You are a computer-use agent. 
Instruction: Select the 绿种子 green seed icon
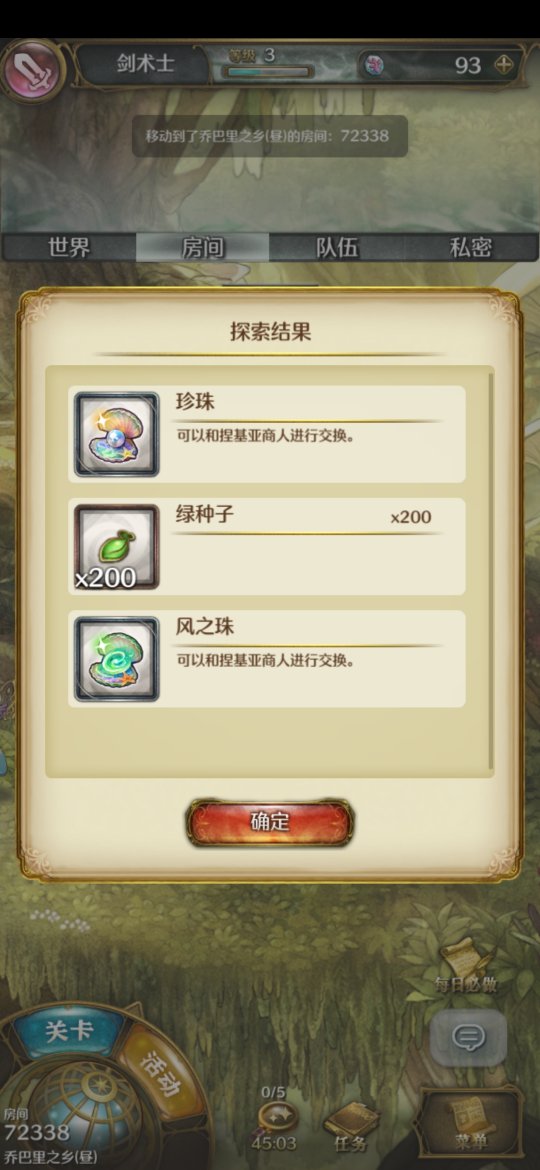(116, 547)
